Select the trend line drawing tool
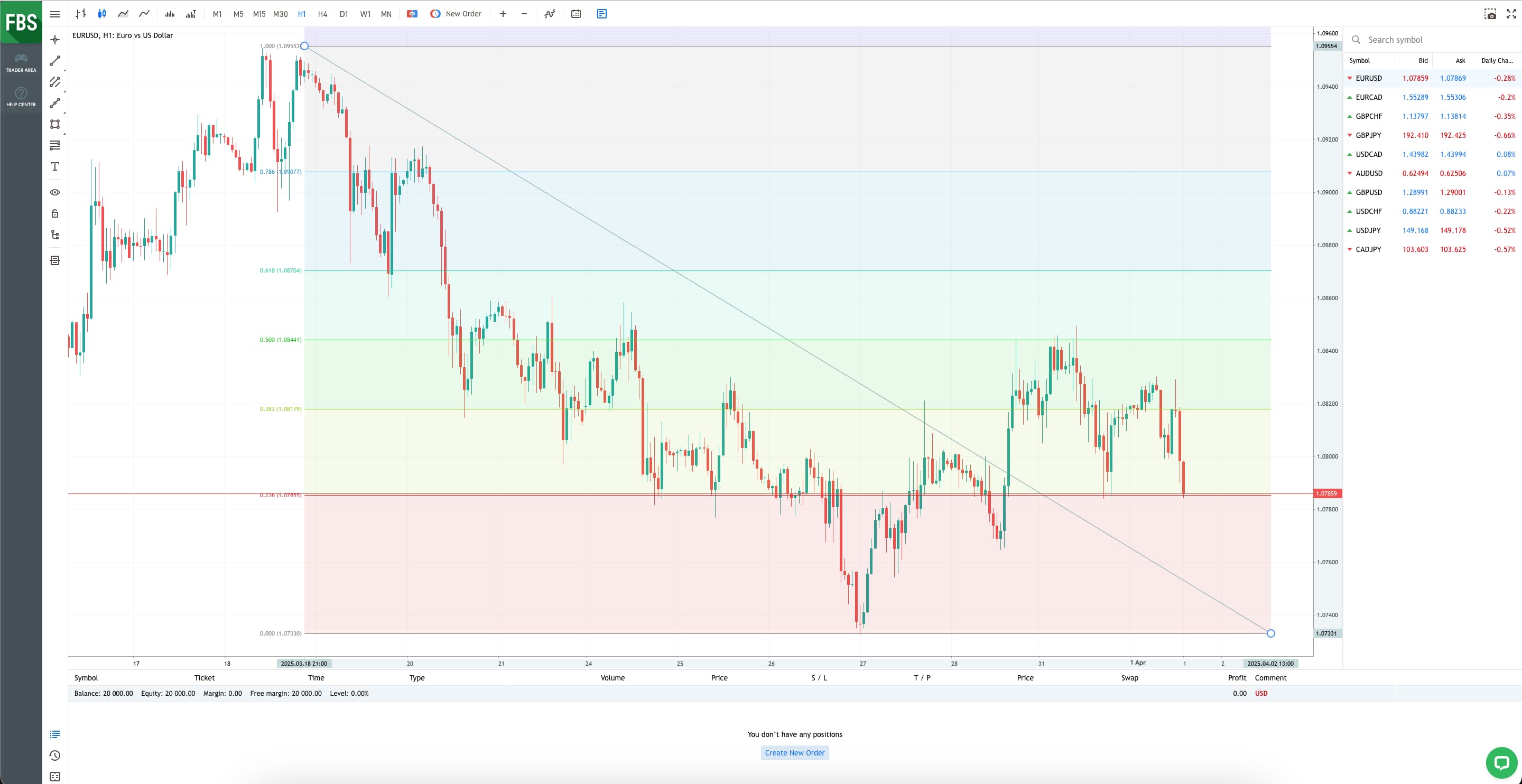Image resolution: width=1522 pixels, height=784 pixels. (55, 61)
